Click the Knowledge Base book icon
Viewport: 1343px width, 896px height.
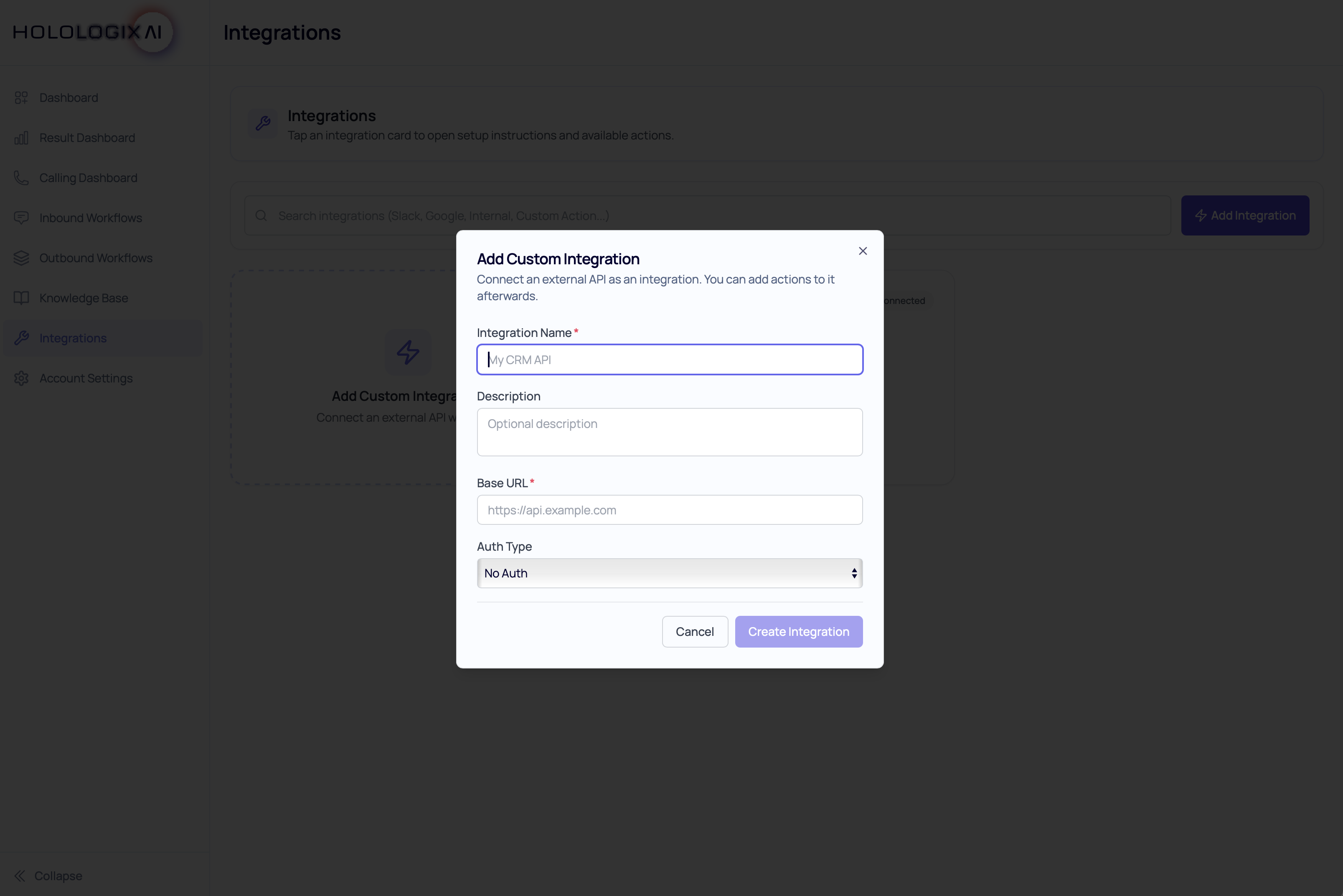pyautogui.click(x=21, y=298)
